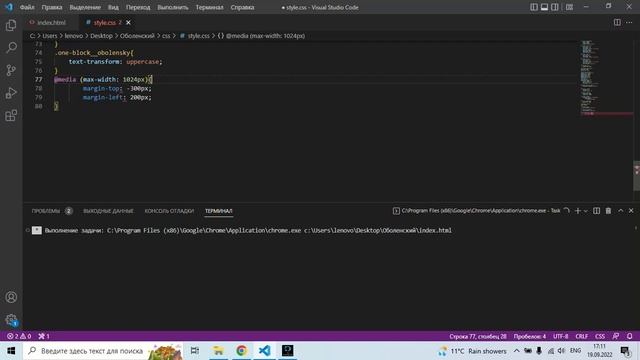Maximize the panel with chevron up
This screenshot has height=360, width=640.
click(x=620, y=211)
